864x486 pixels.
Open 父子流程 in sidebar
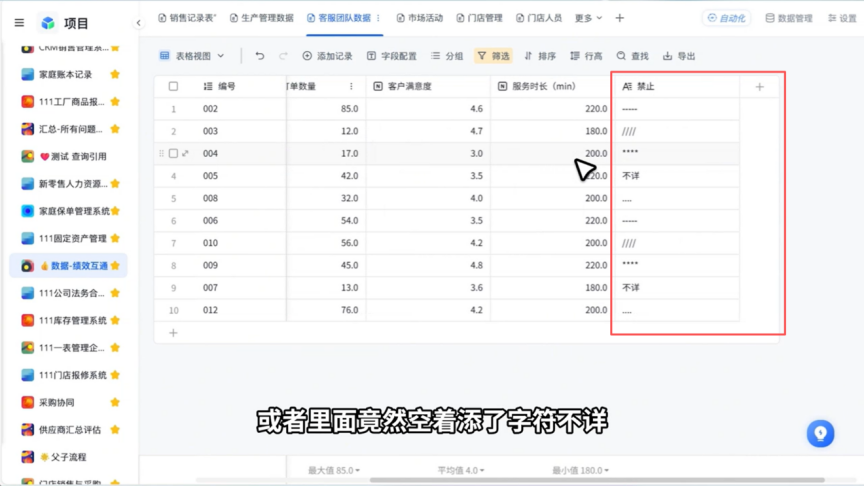[x=69, y=457]
